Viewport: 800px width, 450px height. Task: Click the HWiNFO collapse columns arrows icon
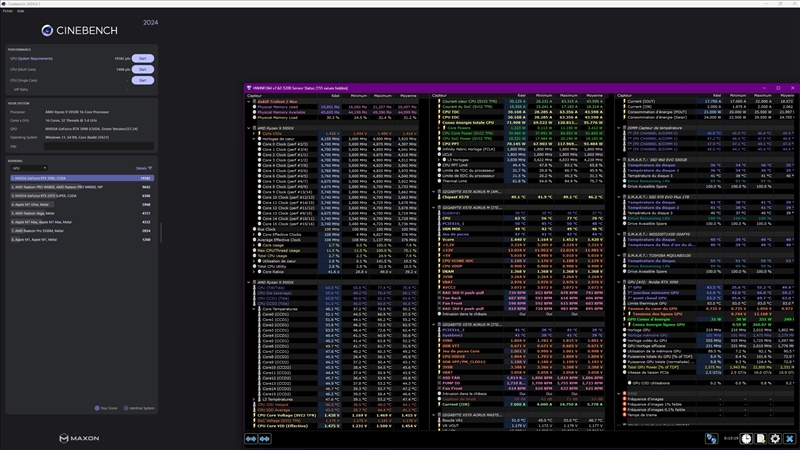click(265, 438)
